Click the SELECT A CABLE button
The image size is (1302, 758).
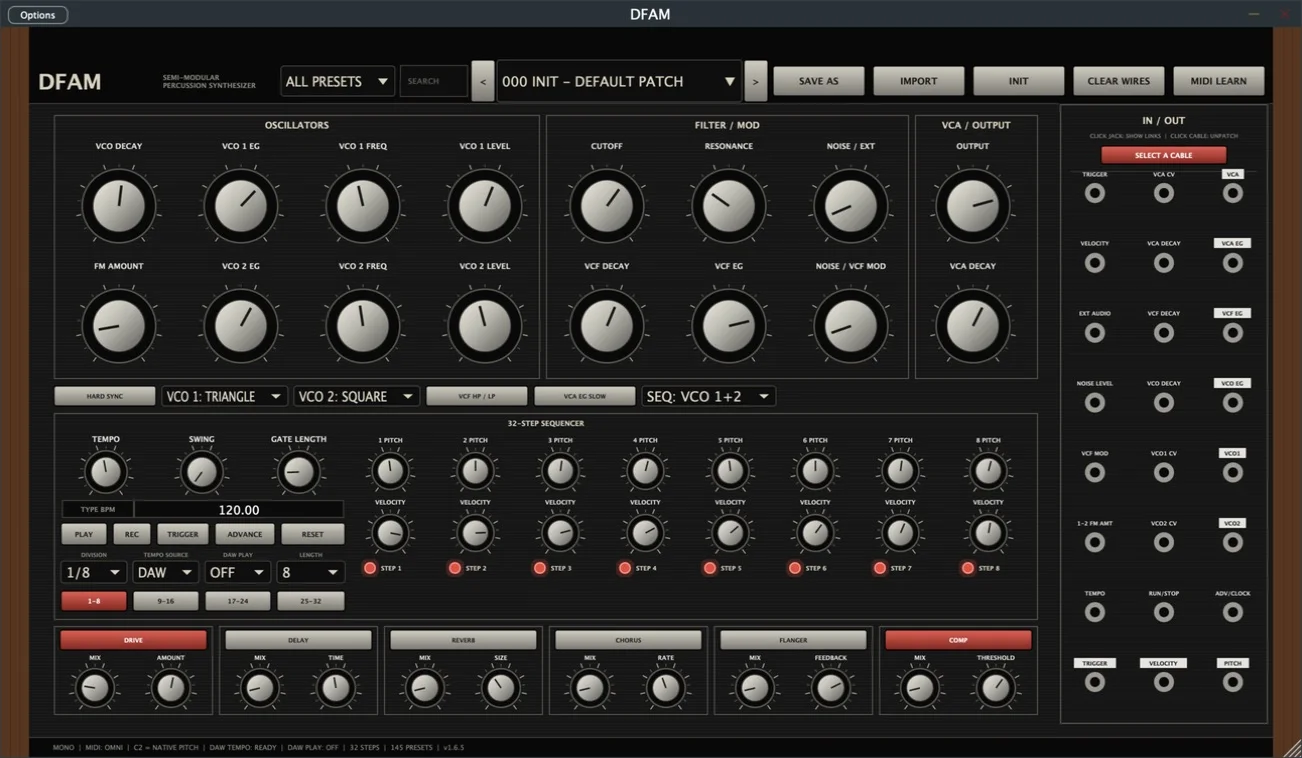pos(1164,155)
